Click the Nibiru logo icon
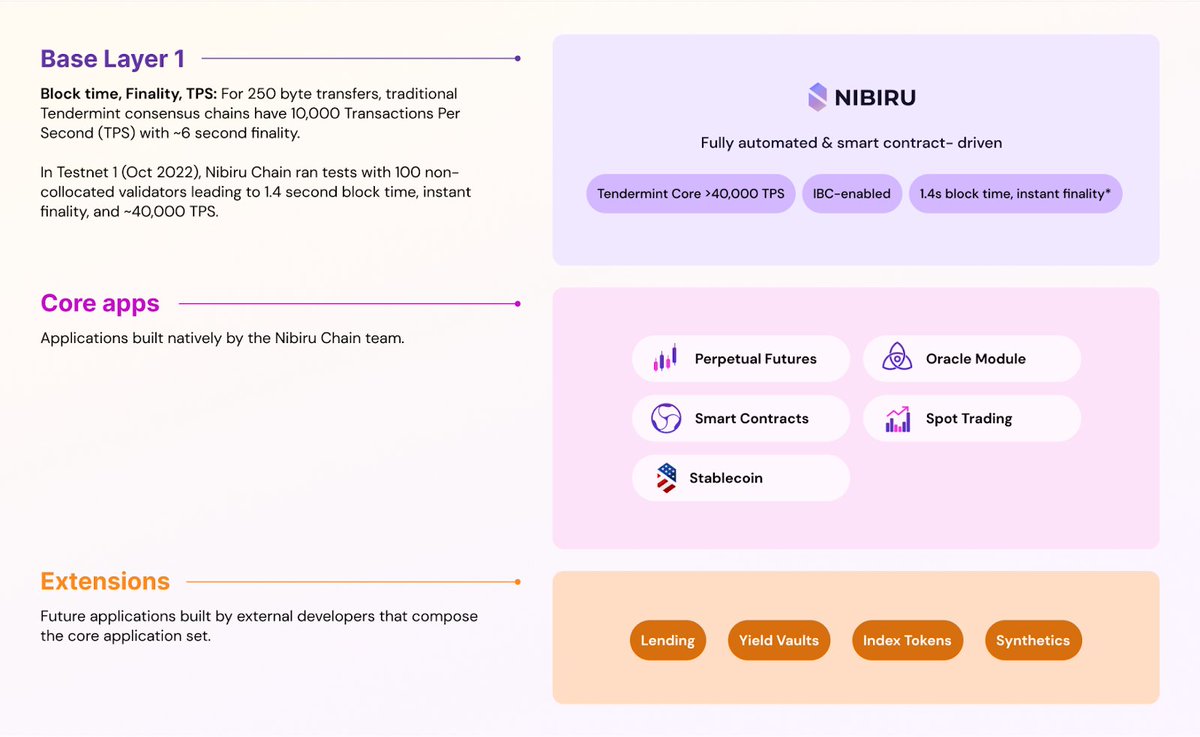The width and height of the screenshot is (1200, 737). coord(818,97)
